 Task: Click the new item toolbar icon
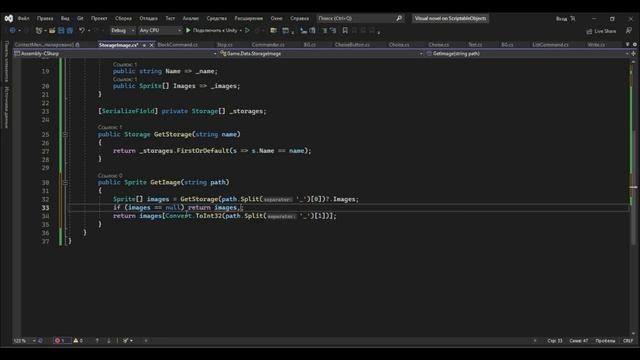39,30
